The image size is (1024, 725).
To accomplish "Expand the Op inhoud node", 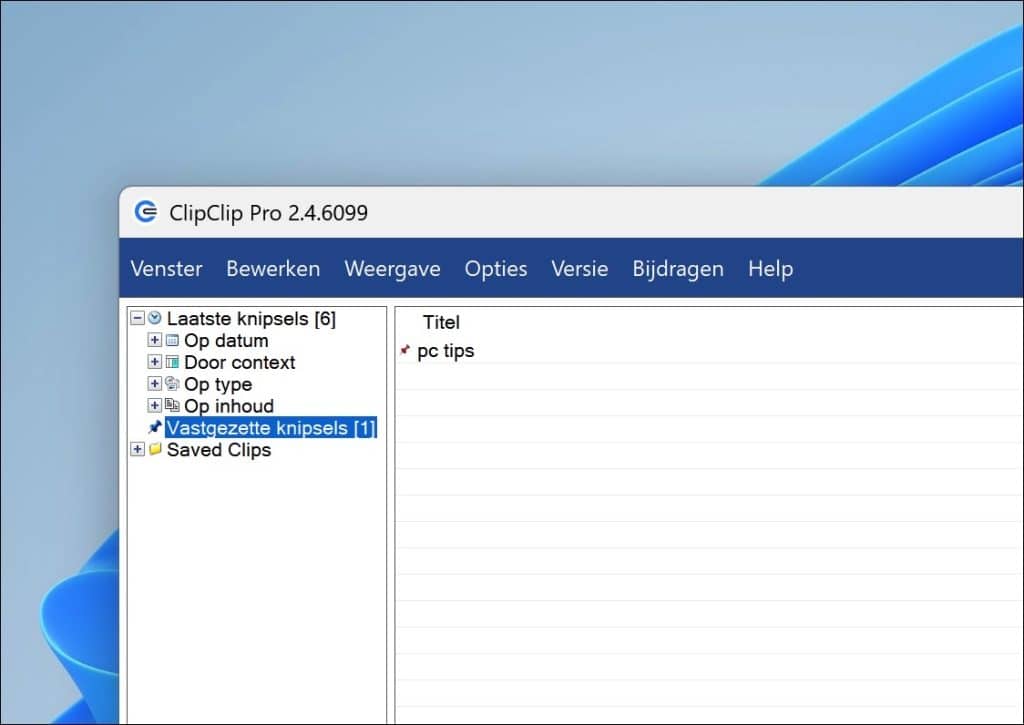I will point(154,405).
